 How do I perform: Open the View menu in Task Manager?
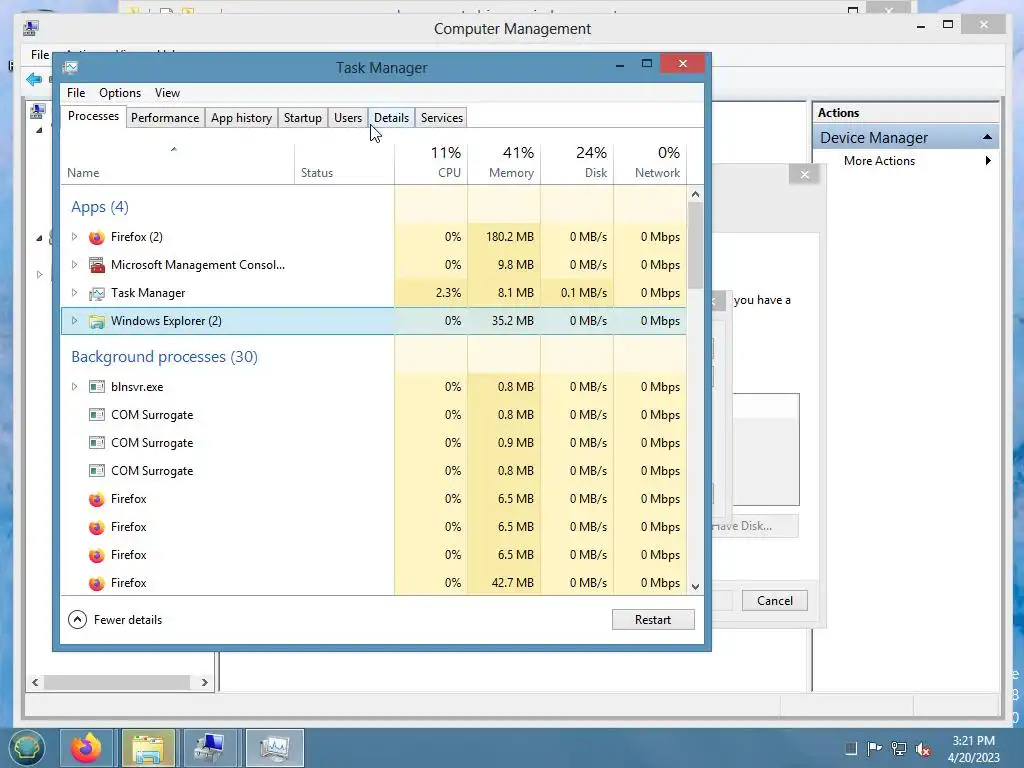(x=167, y=93)
